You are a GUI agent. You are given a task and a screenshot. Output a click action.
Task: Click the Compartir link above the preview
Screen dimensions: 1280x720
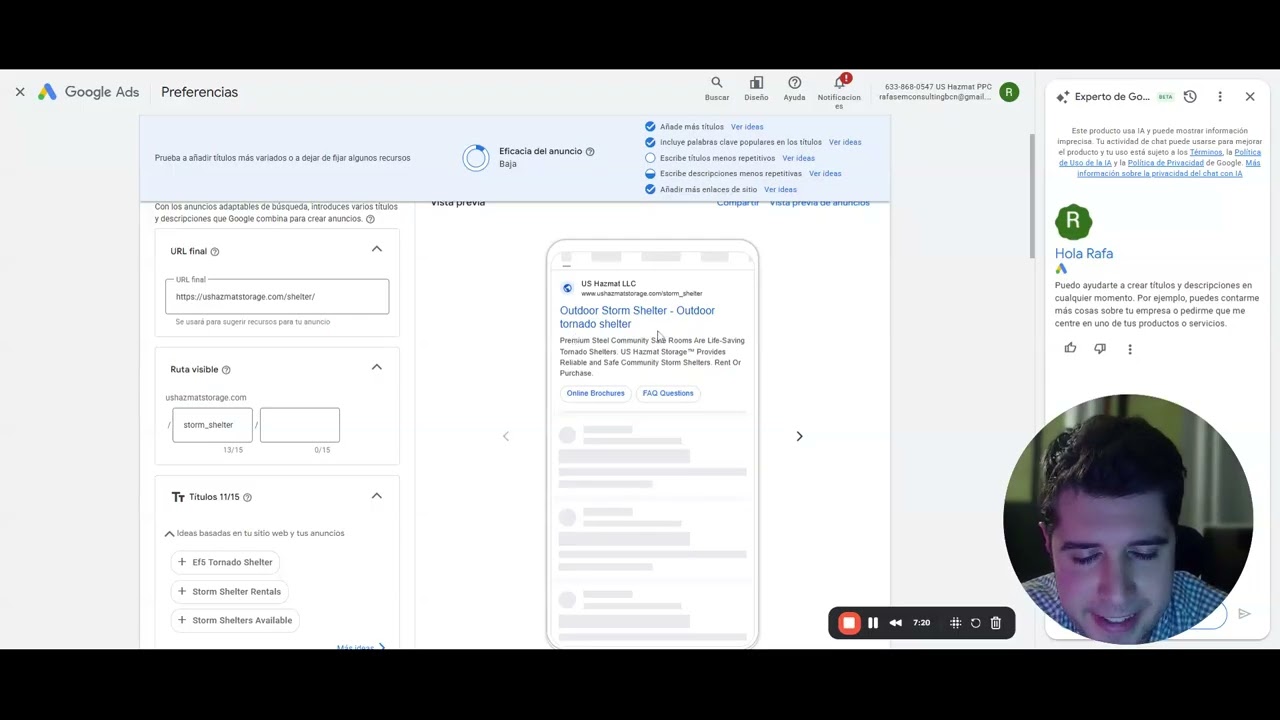(738, 203)
